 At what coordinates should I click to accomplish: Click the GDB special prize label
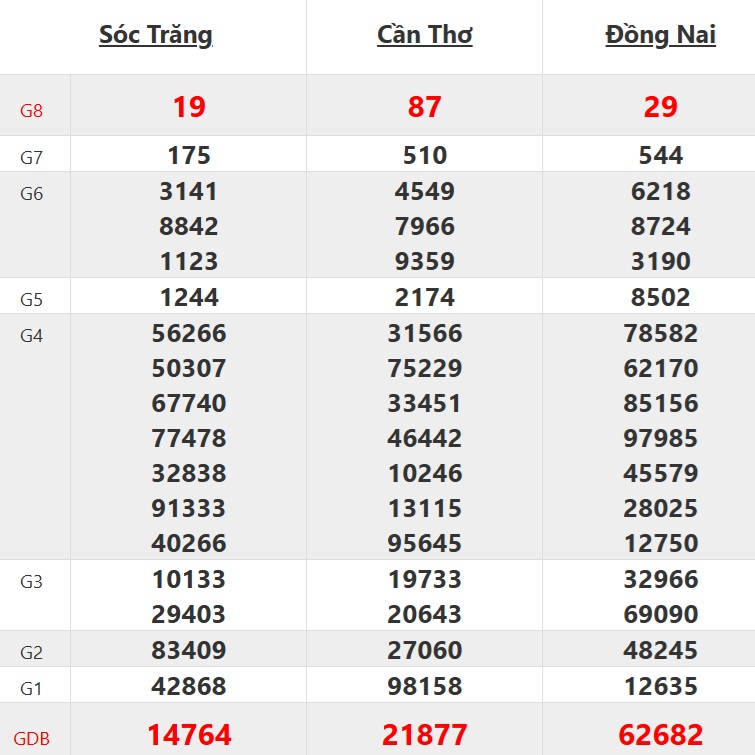31,740
